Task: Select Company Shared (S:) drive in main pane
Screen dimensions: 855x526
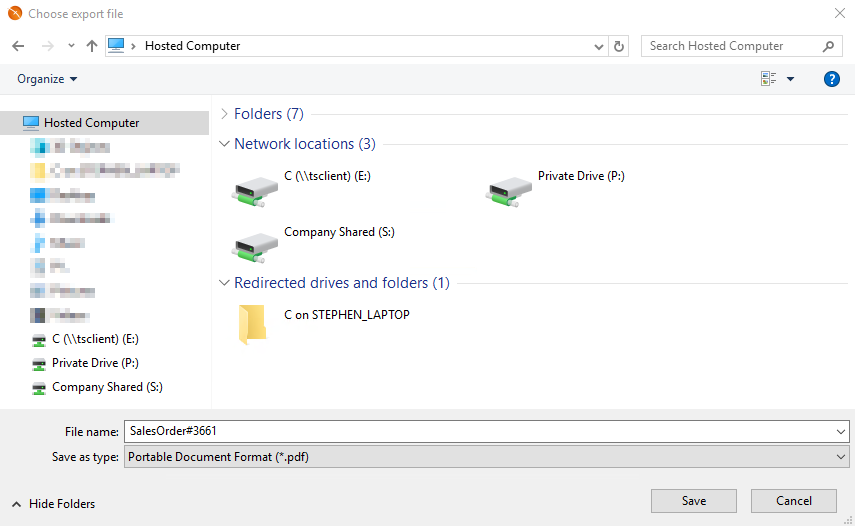Action: pos(255,248)
